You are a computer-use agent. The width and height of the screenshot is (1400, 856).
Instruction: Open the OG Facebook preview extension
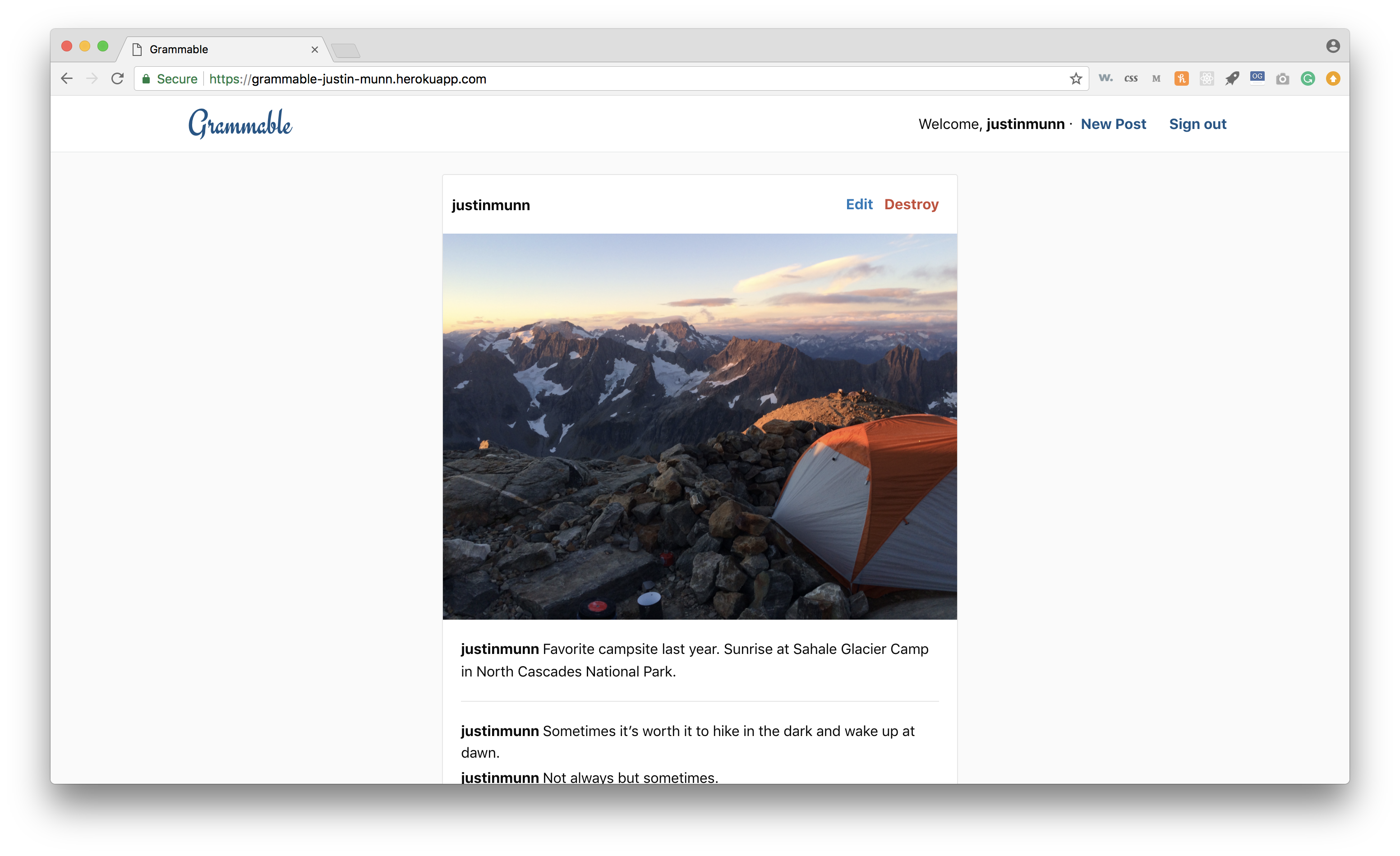pyautogui.click(x=1257, y=78)
